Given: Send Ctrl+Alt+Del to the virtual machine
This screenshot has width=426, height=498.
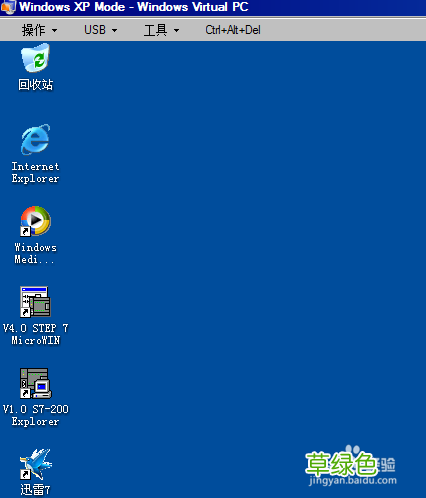Looking at the screenshot, I should (x=233, y=30).
